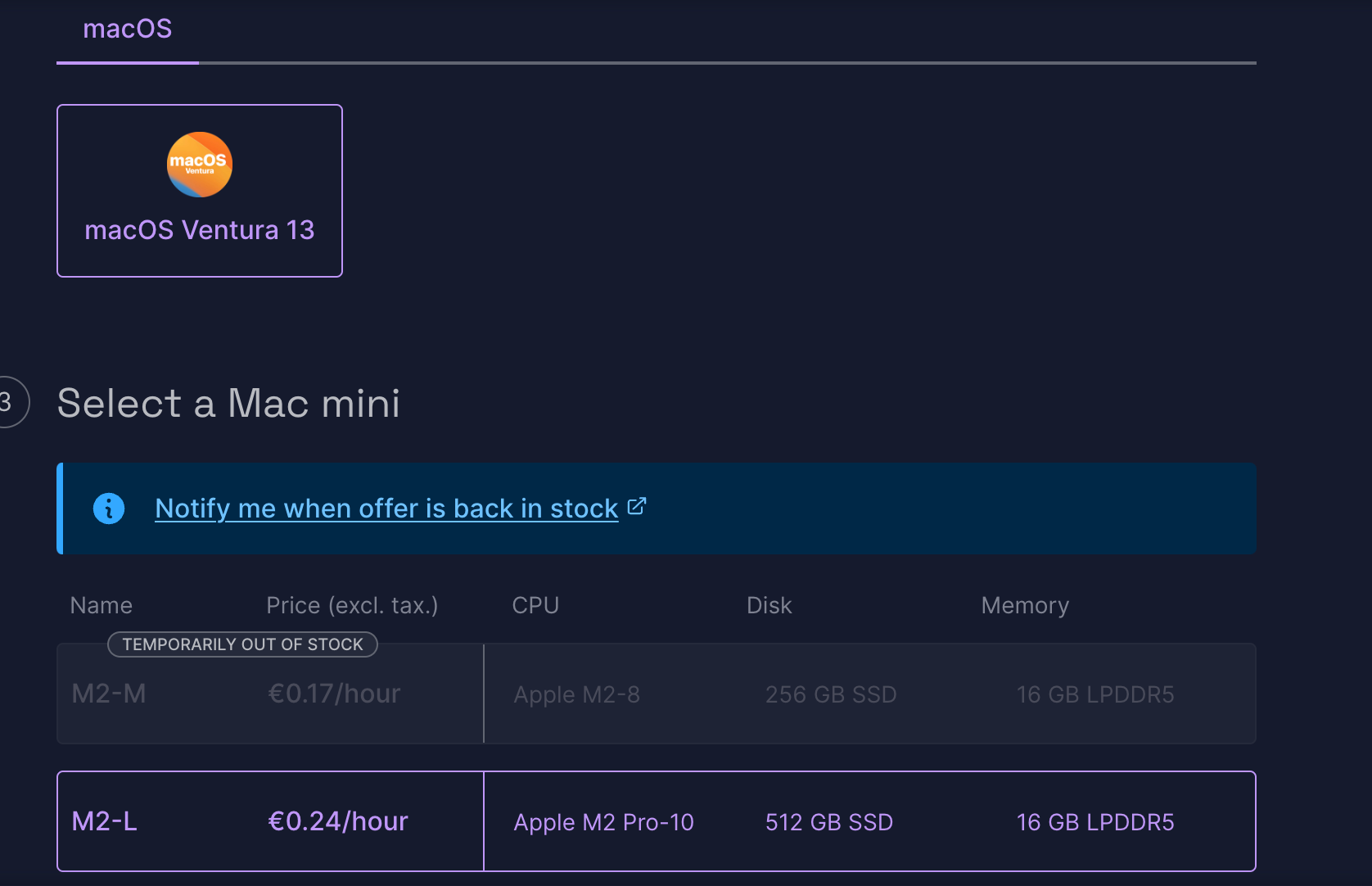Click the 'Temporarily out of stock' badge
The height and width of the screenshot is (886, 1372).
242,644
